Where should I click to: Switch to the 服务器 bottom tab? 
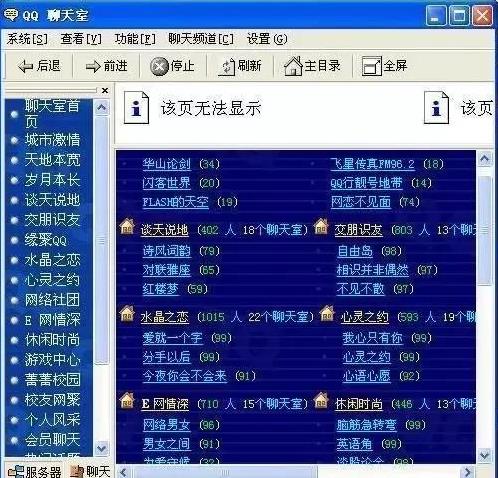click(35, 471)
